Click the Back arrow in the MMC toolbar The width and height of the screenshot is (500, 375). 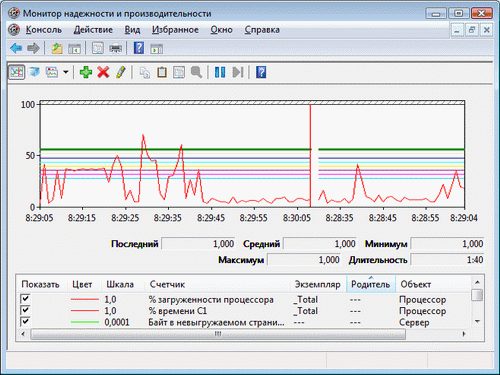16,49
